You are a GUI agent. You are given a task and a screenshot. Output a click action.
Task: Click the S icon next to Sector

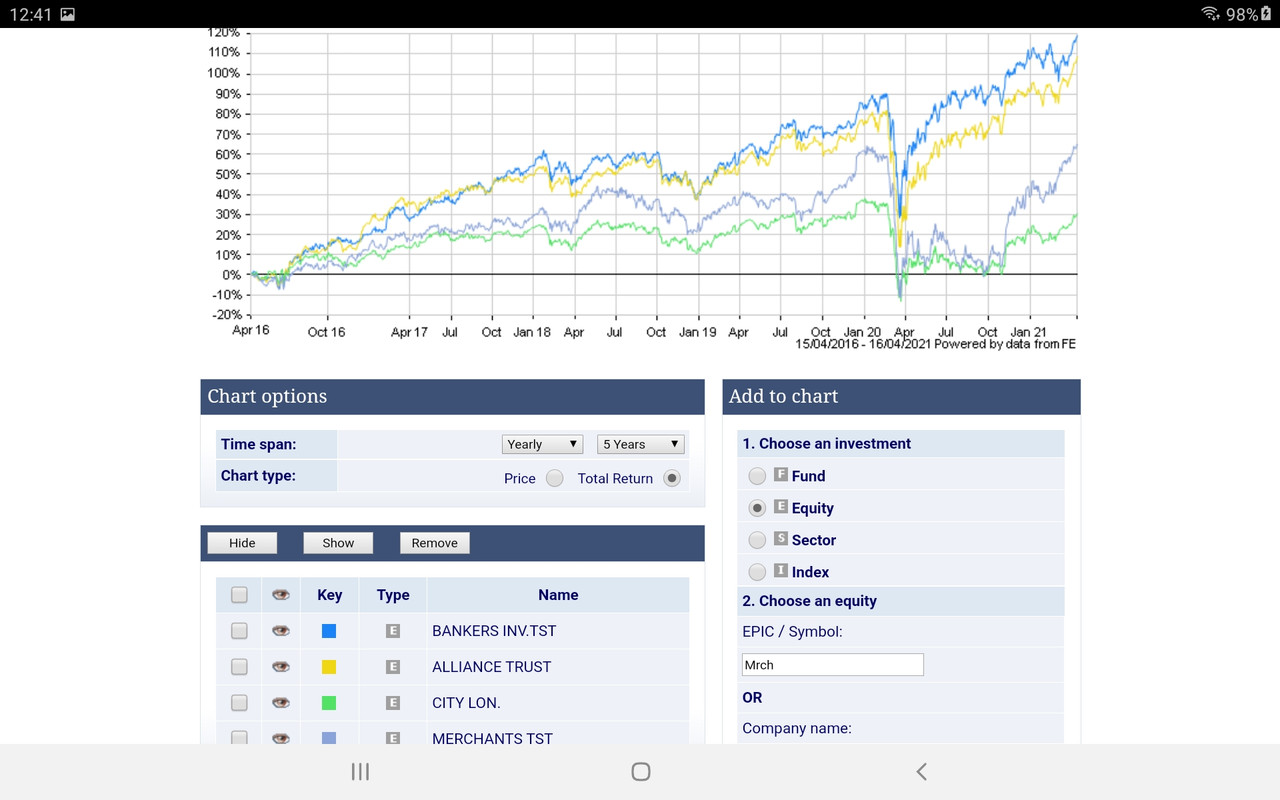pyautogui.click(x=781, y=539)
